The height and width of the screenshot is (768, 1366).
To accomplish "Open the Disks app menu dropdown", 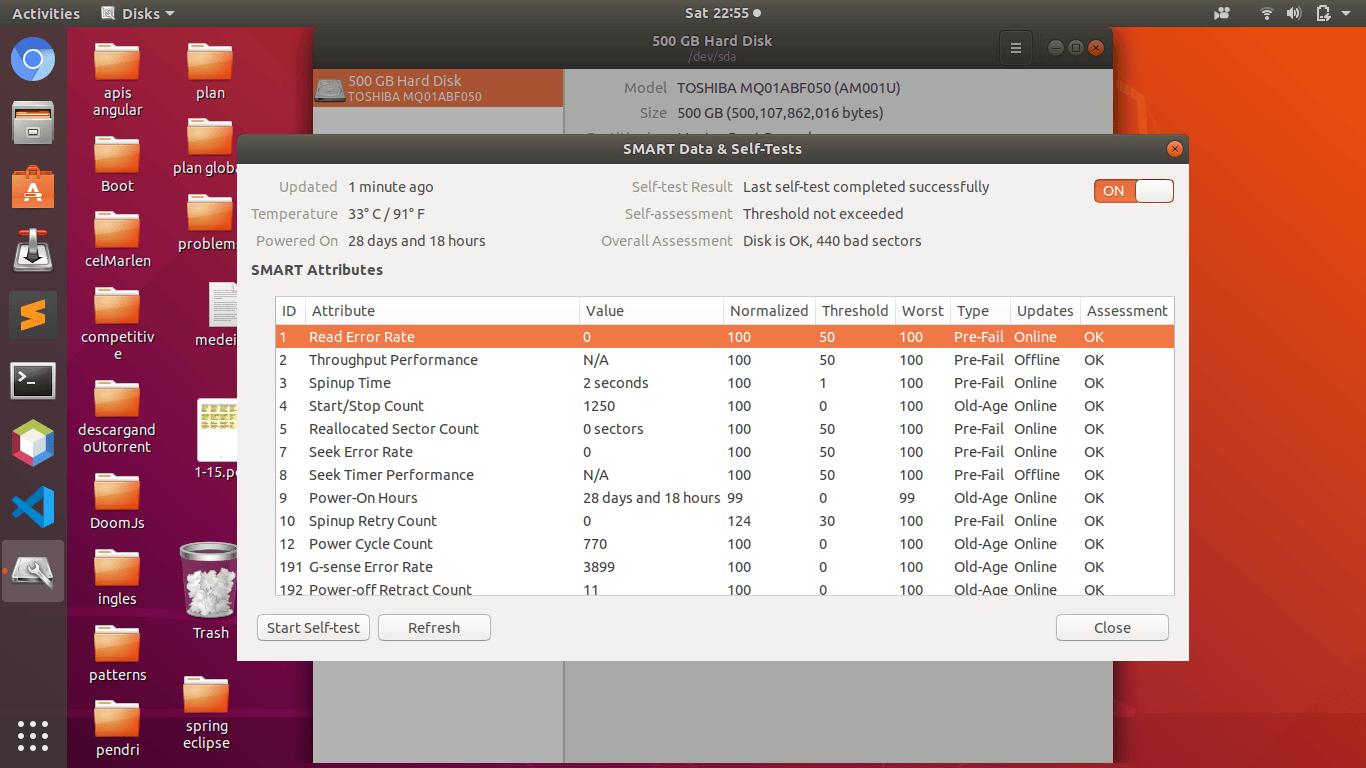I will coord(138,14).
